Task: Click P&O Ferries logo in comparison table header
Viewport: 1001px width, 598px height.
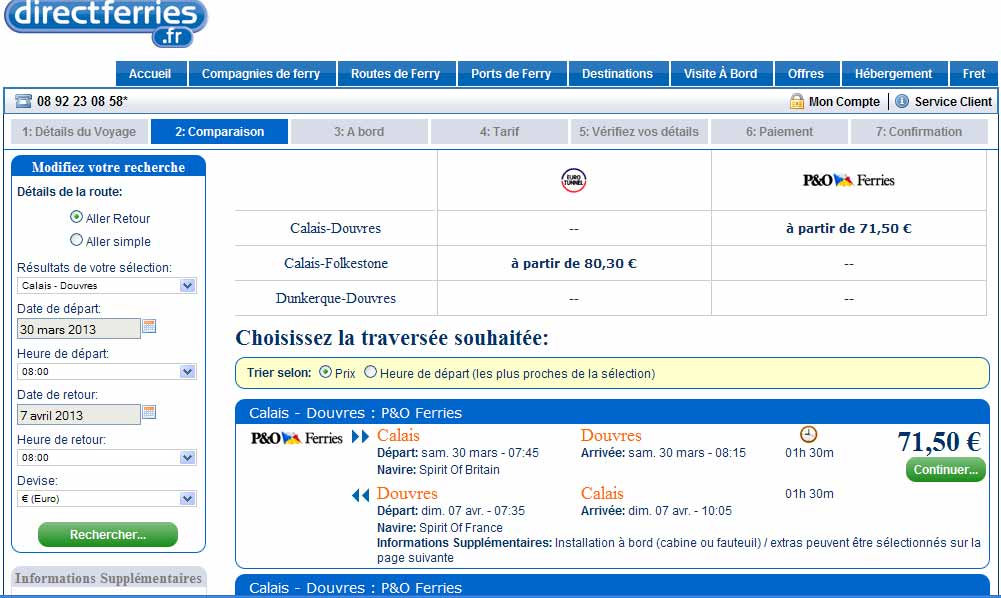Action: point(848,181)
